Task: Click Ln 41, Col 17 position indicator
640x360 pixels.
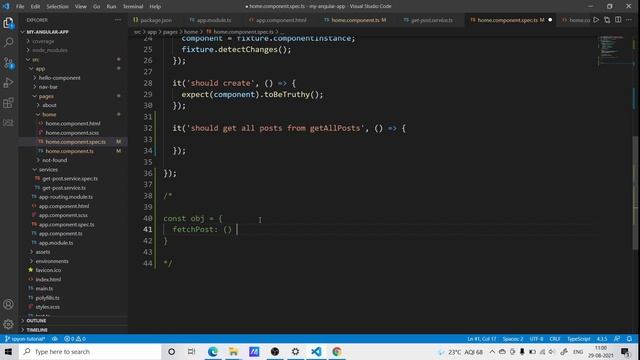Action: point(482,339)
